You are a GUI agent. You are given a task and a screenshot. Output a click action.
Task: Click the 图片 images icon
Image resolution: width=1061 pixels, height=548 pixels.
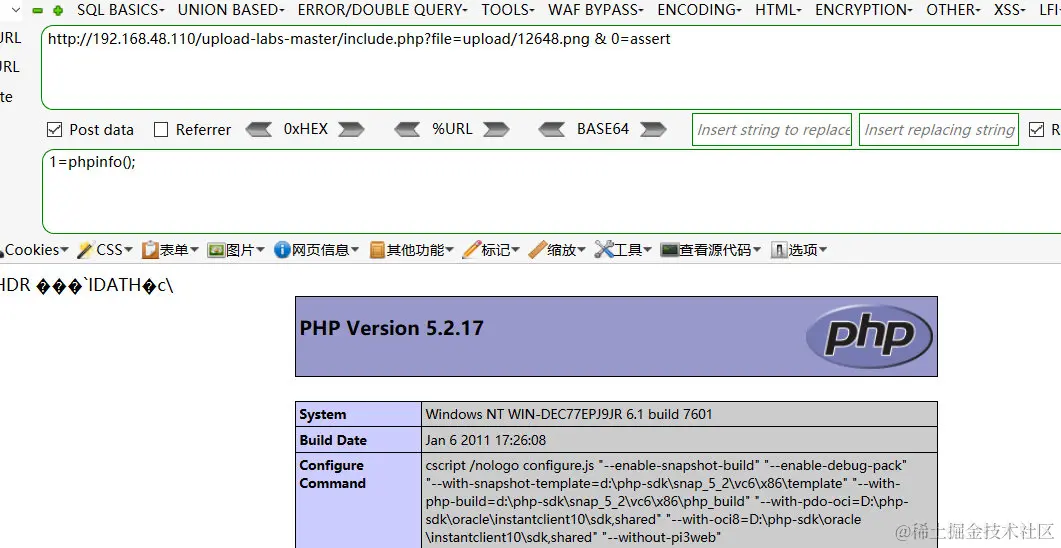[216, 250]
